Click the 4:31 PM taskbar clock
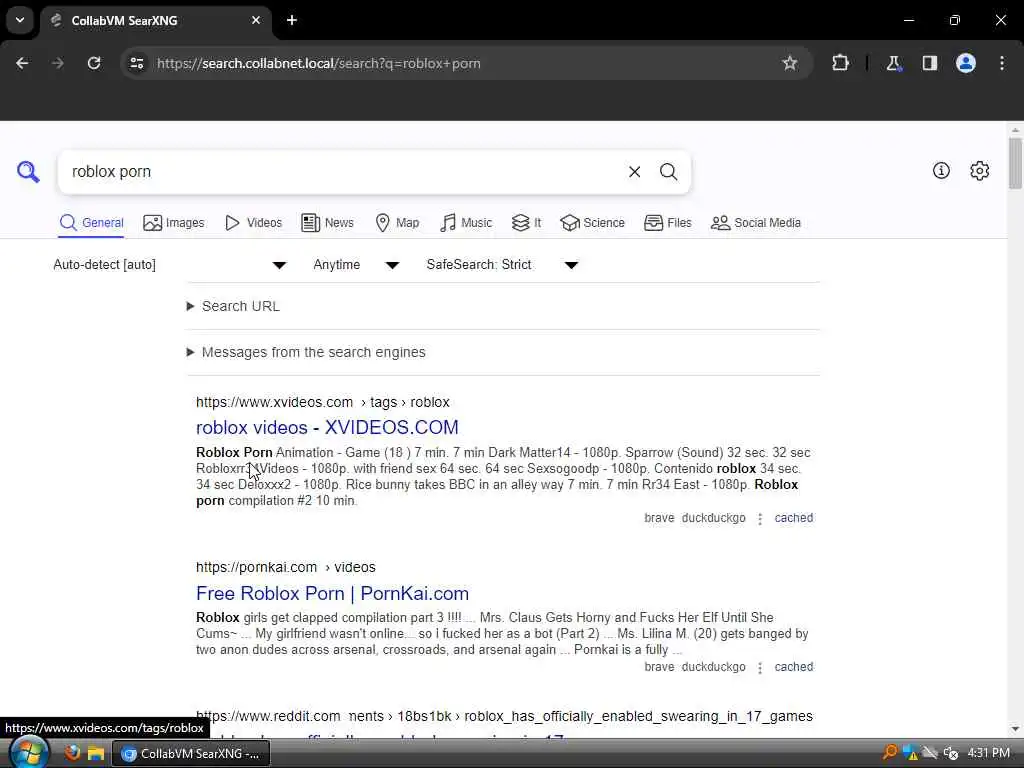Screen dimensions: 1024x768 coord(989,753)
